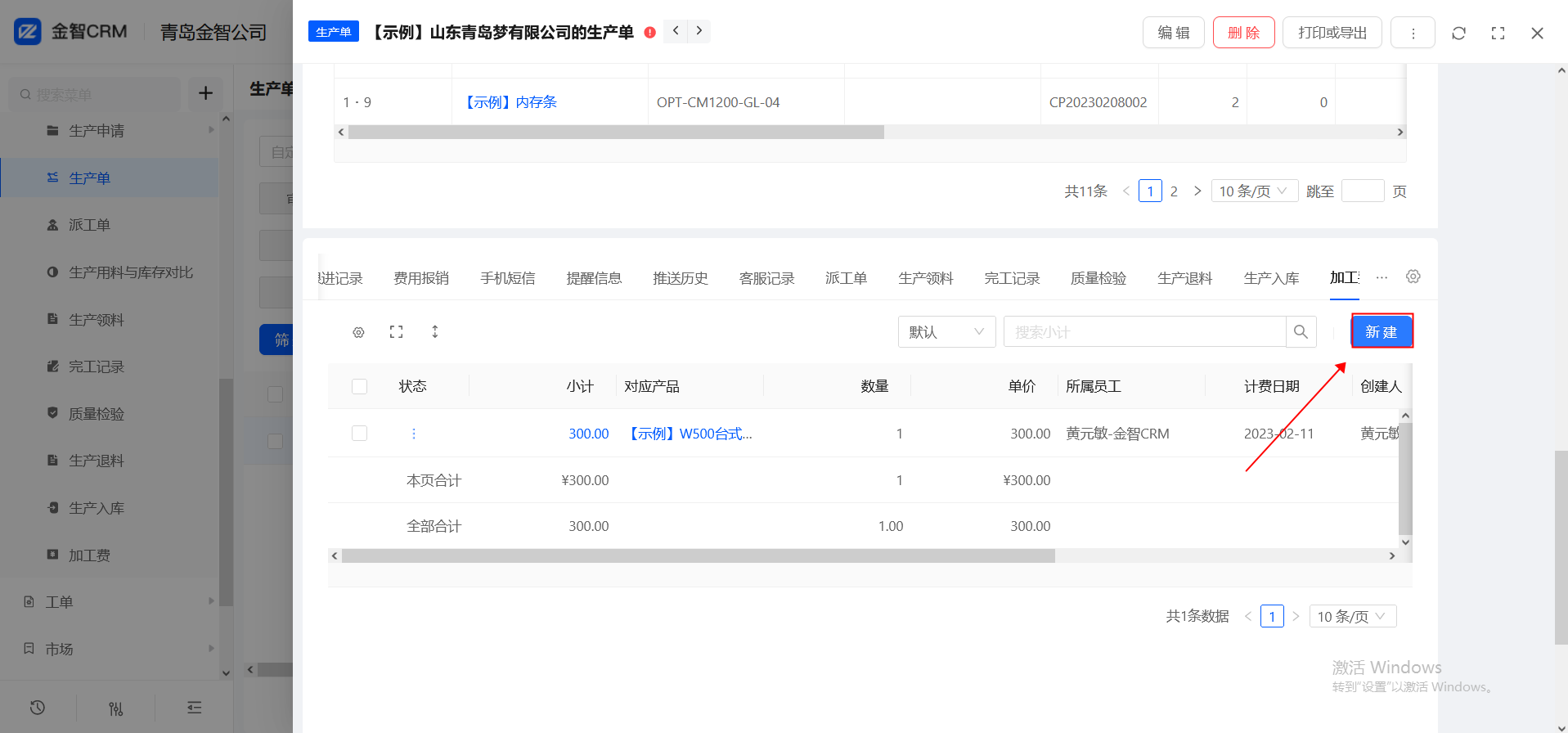Open tab settings gear icon
This screenshot has width=1568, height=733.
[x=1413, y=277]
